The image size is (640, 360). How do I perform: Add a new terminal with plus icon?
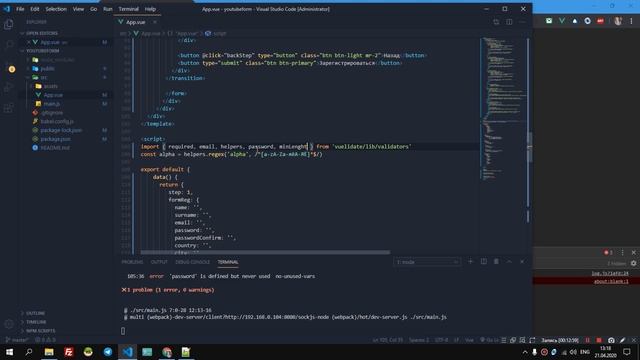point(470,262)
